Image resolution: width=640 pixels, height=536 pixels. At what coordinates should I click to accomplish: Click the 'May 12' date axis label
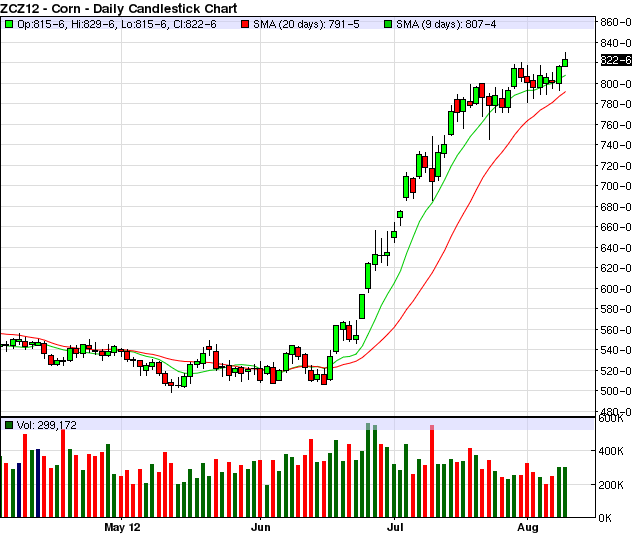[122, 527]
